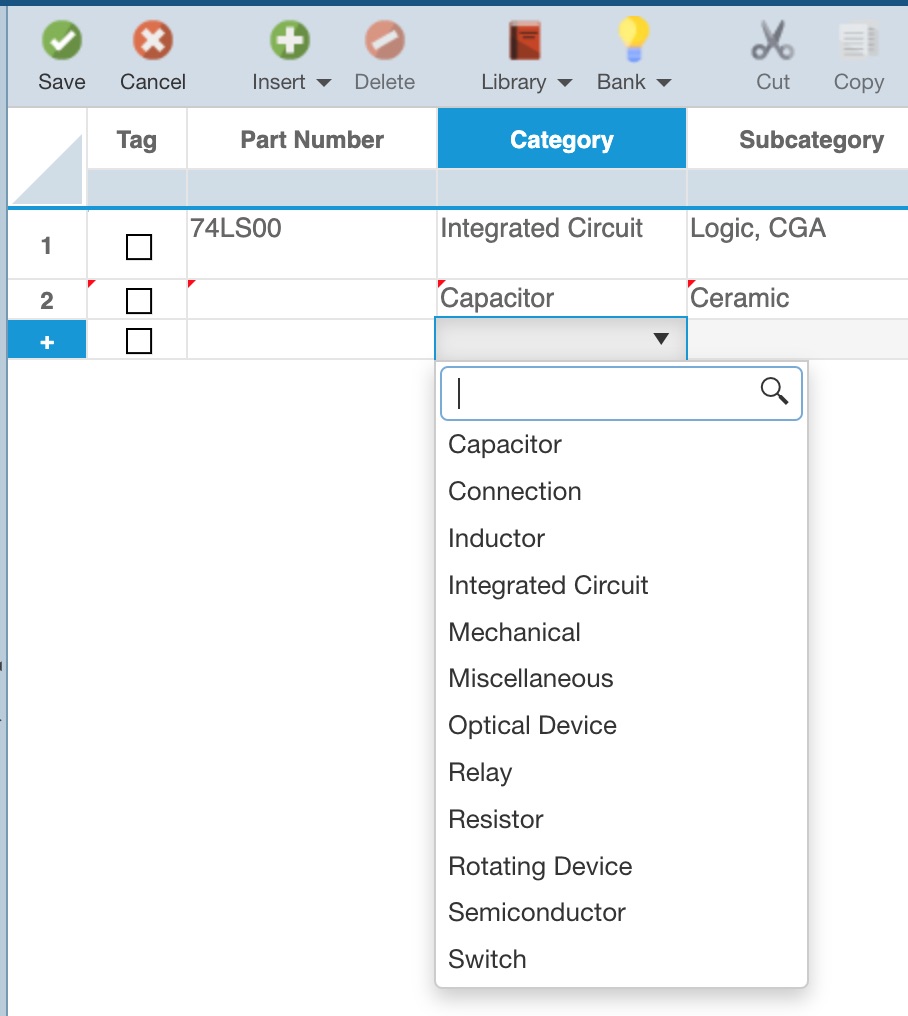Viewport: 908px width, 1016px height.
Task: Click the green Insert plus icon
Action: coord(290,42)
